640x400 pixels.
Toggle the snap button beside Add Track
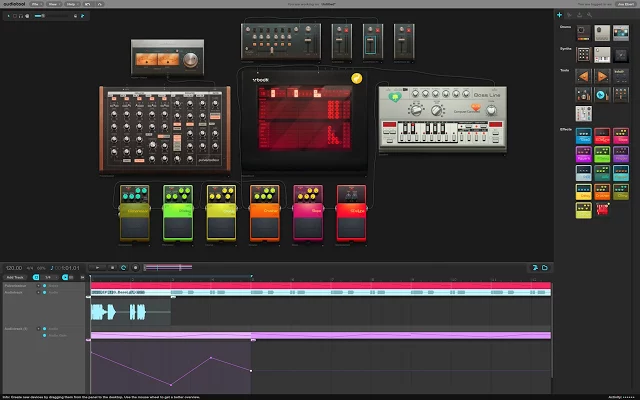pyautogui.click(x=36, y=277)
